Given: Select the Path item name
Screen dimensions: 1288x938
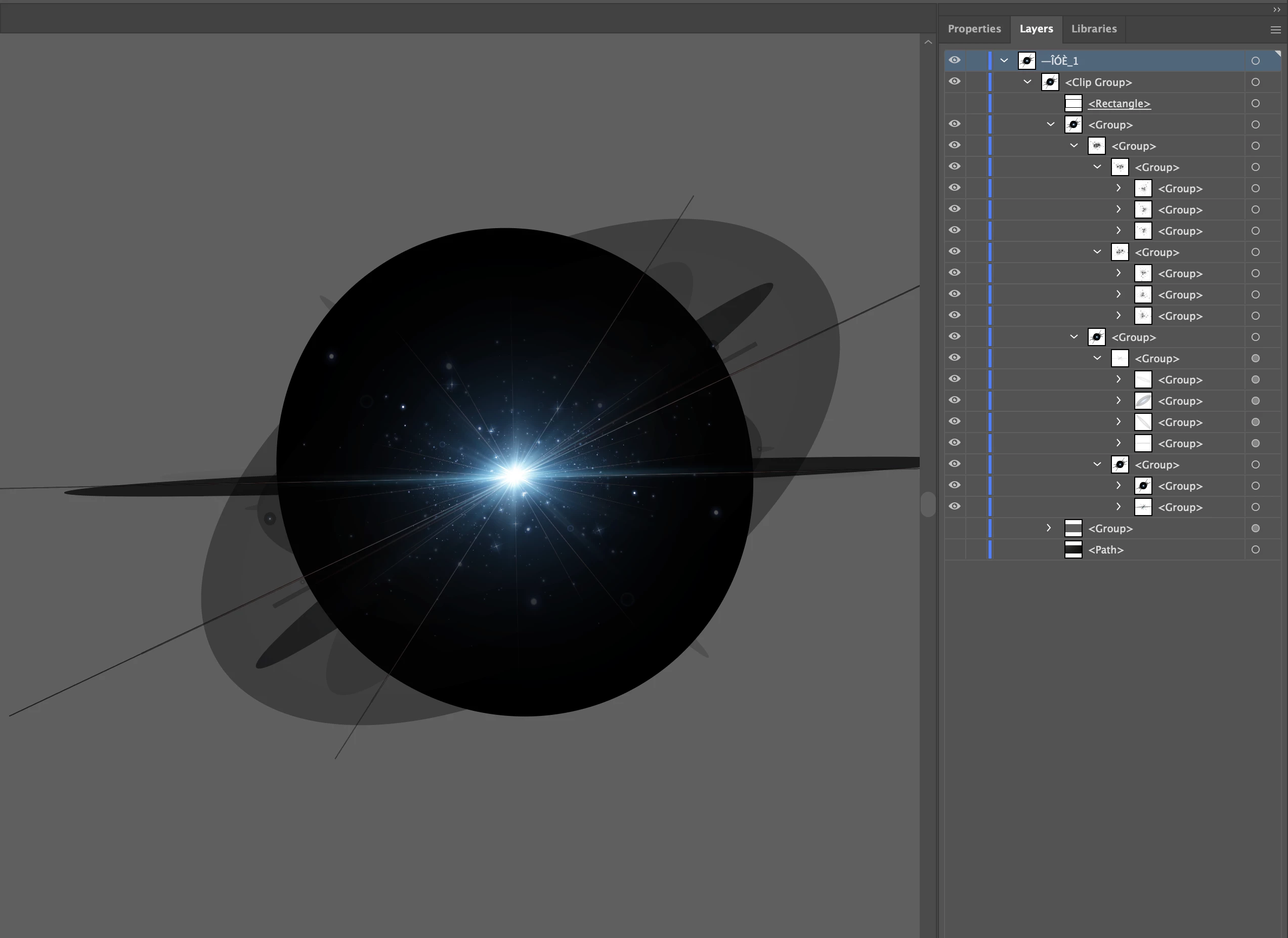Looking at the screenshot, I should [1105, 549].
